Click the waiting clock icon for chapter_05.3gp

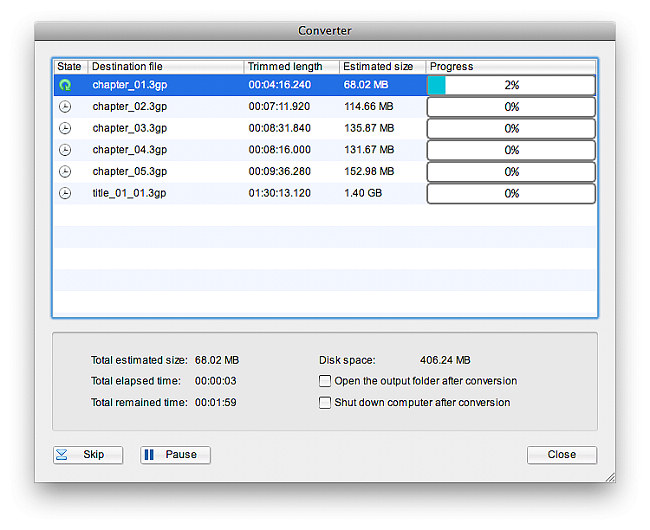(x=65, y=171)
